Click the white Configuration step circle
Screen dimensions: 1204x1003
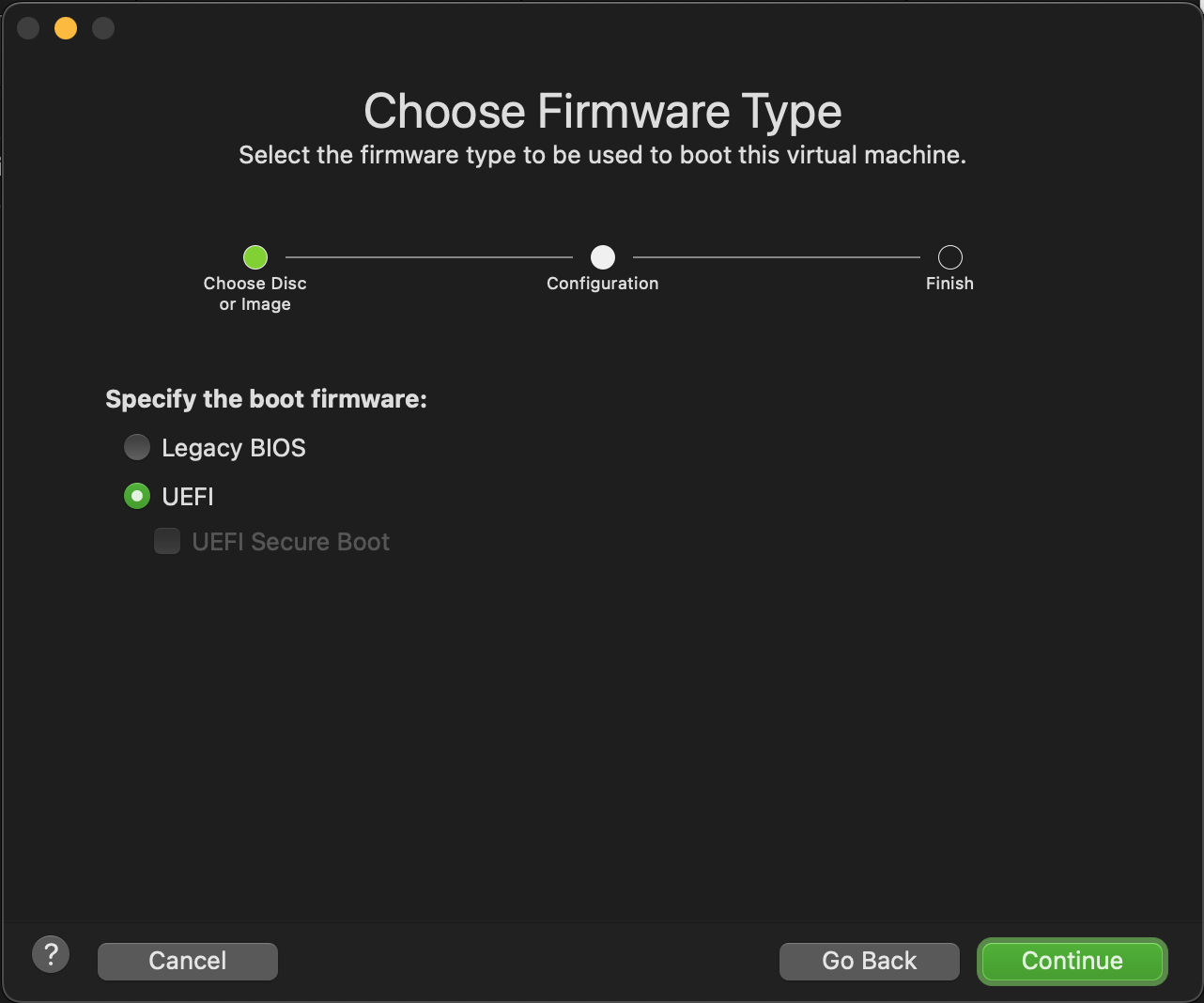(603, 257)
